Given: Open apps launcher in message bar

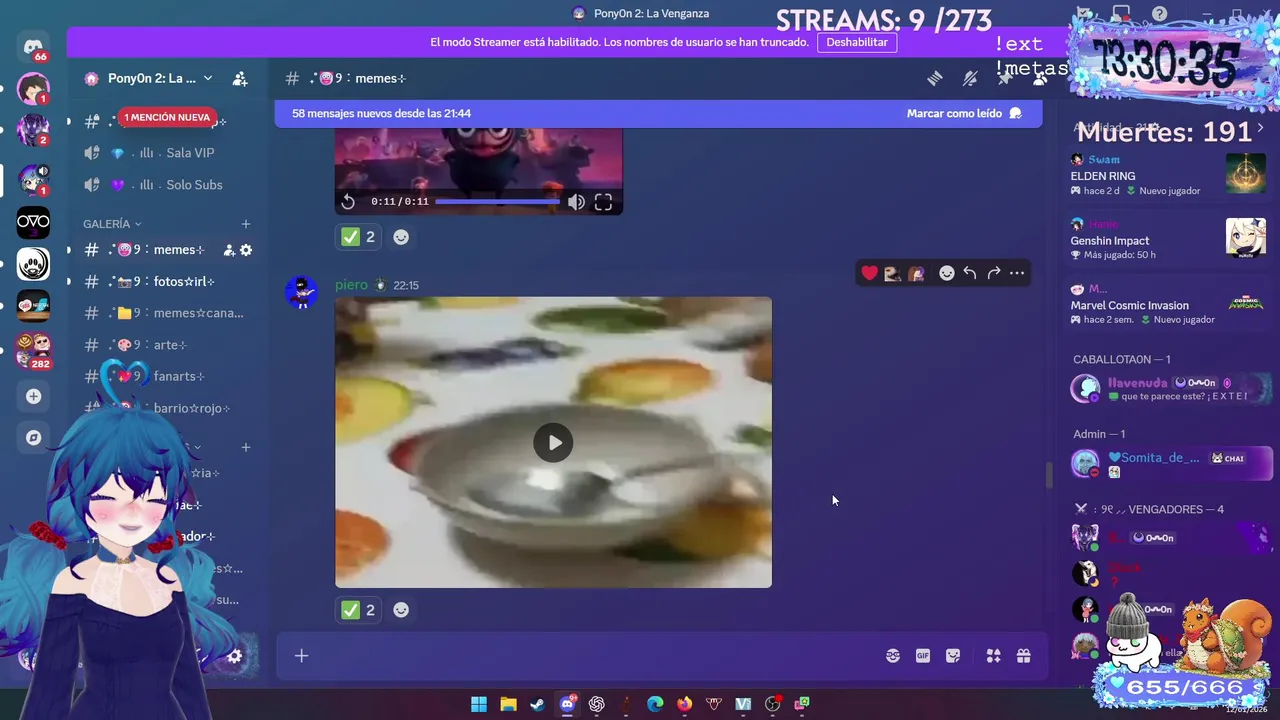Looking at the screenshot, I should pos(993,656).
